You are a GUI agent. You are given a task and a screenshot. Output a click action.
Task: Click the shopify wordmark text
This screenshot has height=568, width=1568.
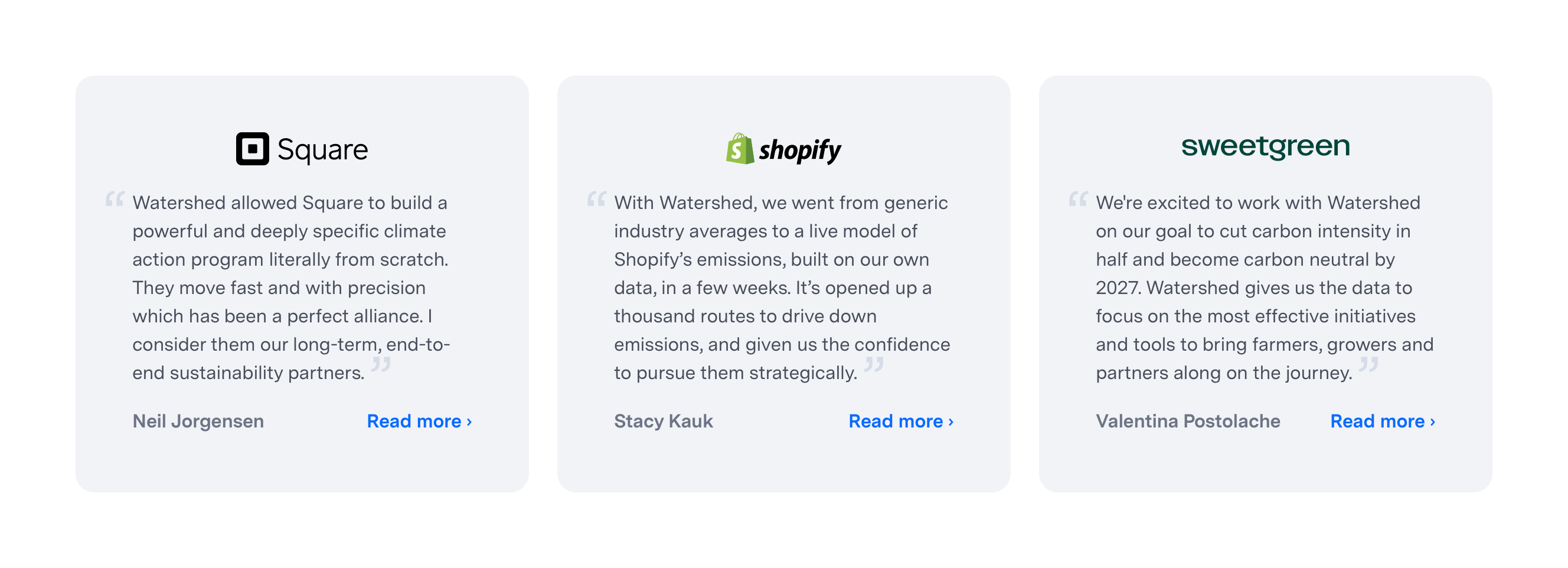[800, 150]
